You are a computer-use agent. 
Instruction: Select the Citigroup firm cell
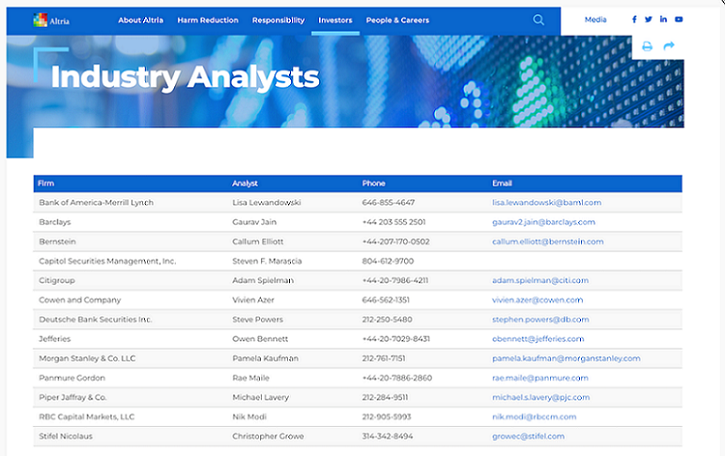[57, 280]
